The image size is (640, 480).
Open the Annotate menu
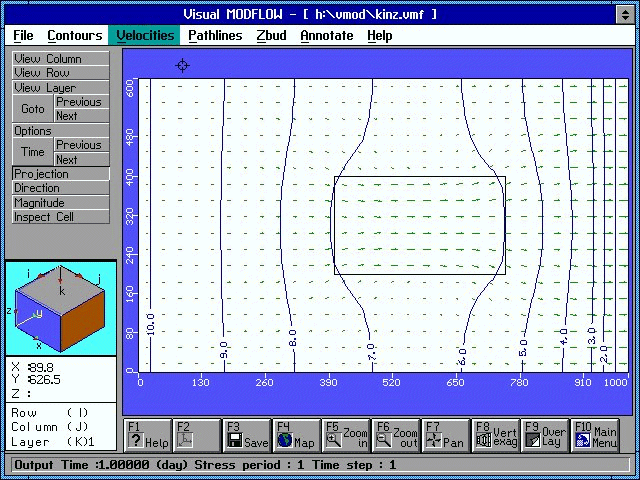click(327, 36)
